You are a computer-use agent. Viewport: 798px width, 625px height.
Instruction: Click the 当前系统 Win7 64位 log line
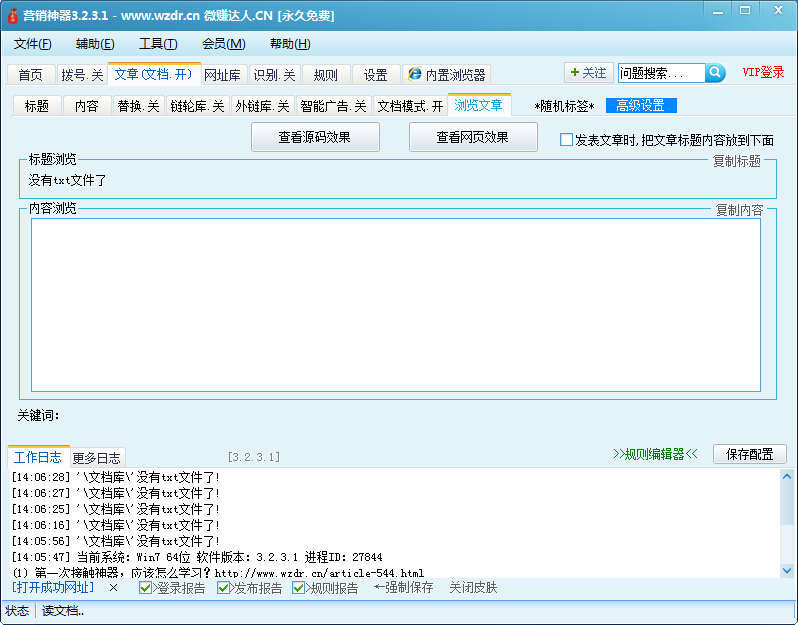click(197, 557)
